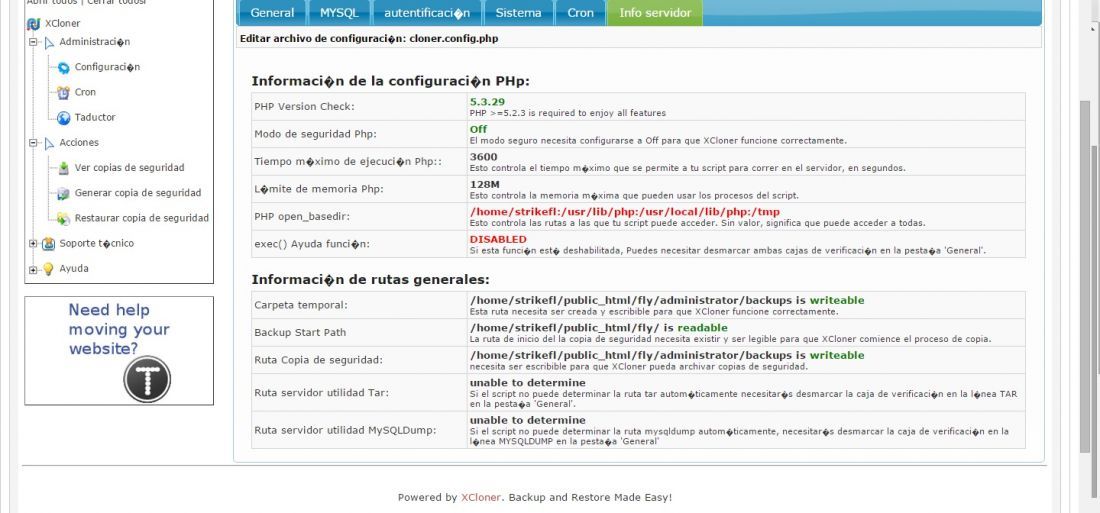Open Cron in the sidebar tree

(86, 92)
